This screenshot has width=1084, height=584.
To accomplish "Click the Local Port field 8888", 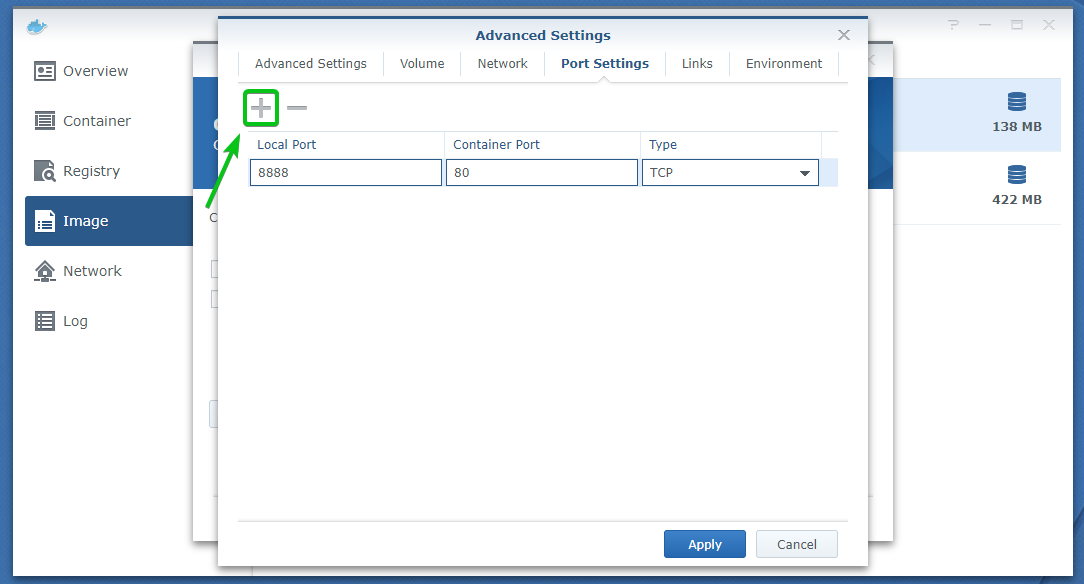I will pos(345,173).
